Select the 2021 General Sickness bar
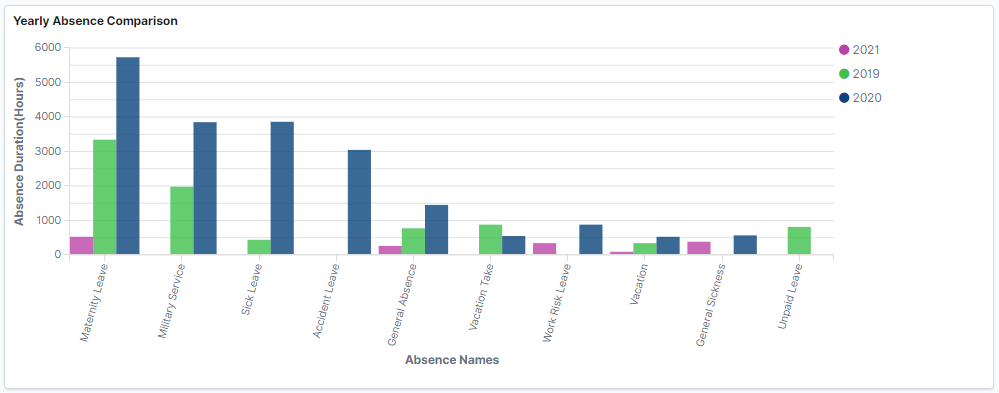The image size is (999, 393). (x=699, y=248)
